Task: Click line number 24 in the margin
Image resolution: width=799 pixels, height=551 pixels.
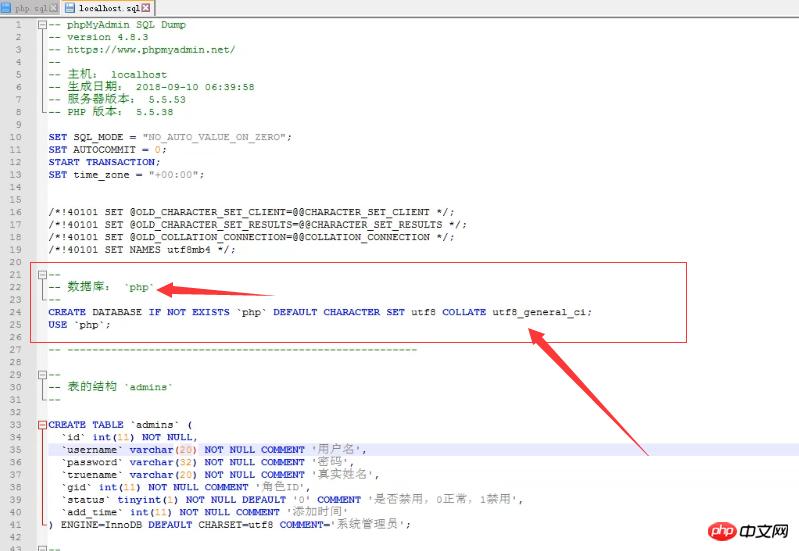Action: point(15,312)
